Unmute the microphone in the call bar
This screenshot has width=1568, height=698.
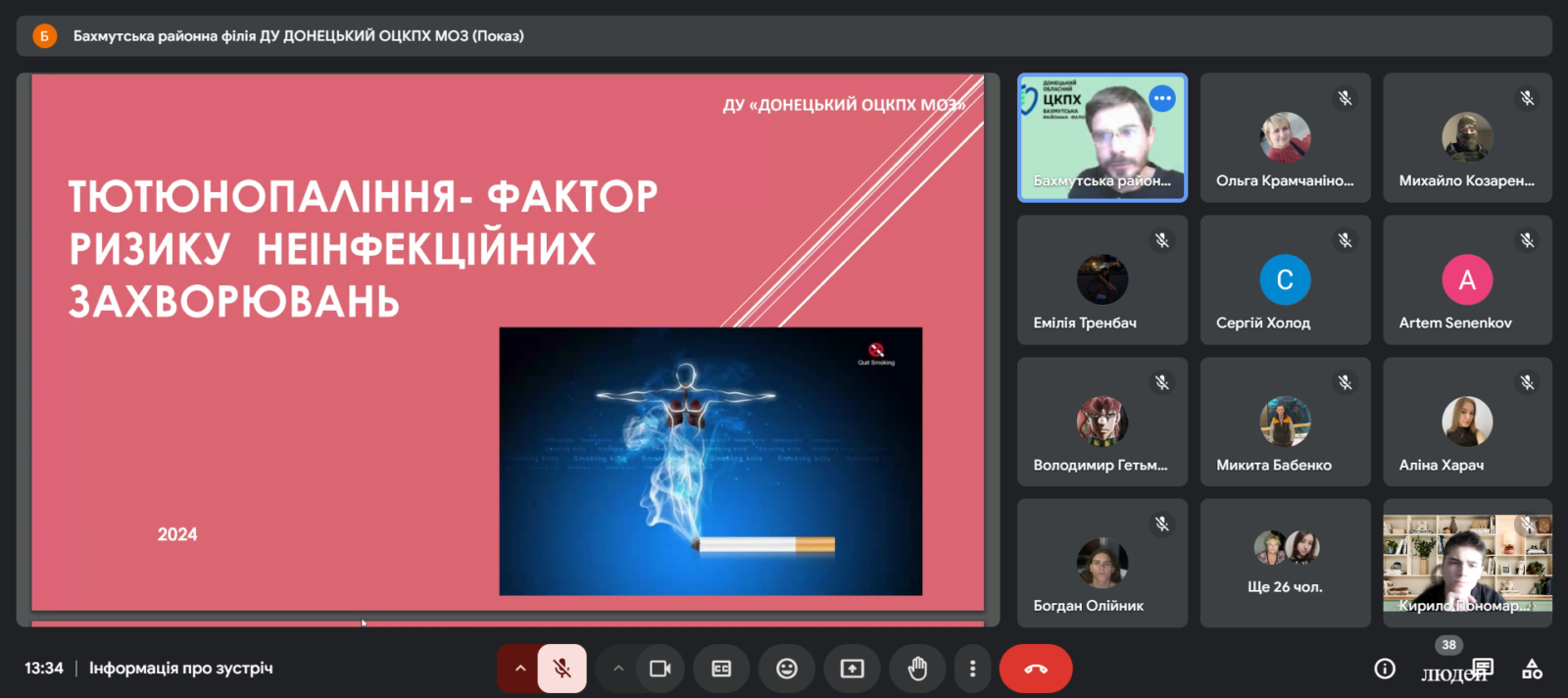click(562, 669)
